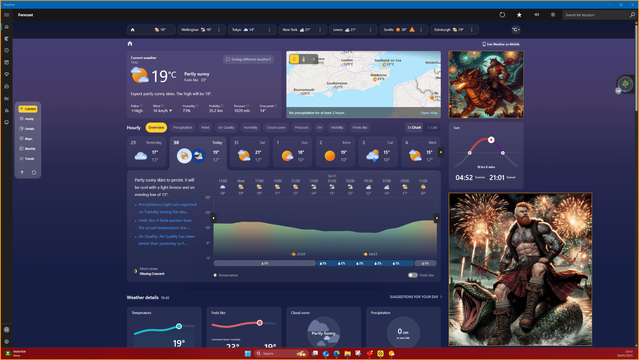
Task: Switch hourly view to Chart
Action: pos(414,128)
